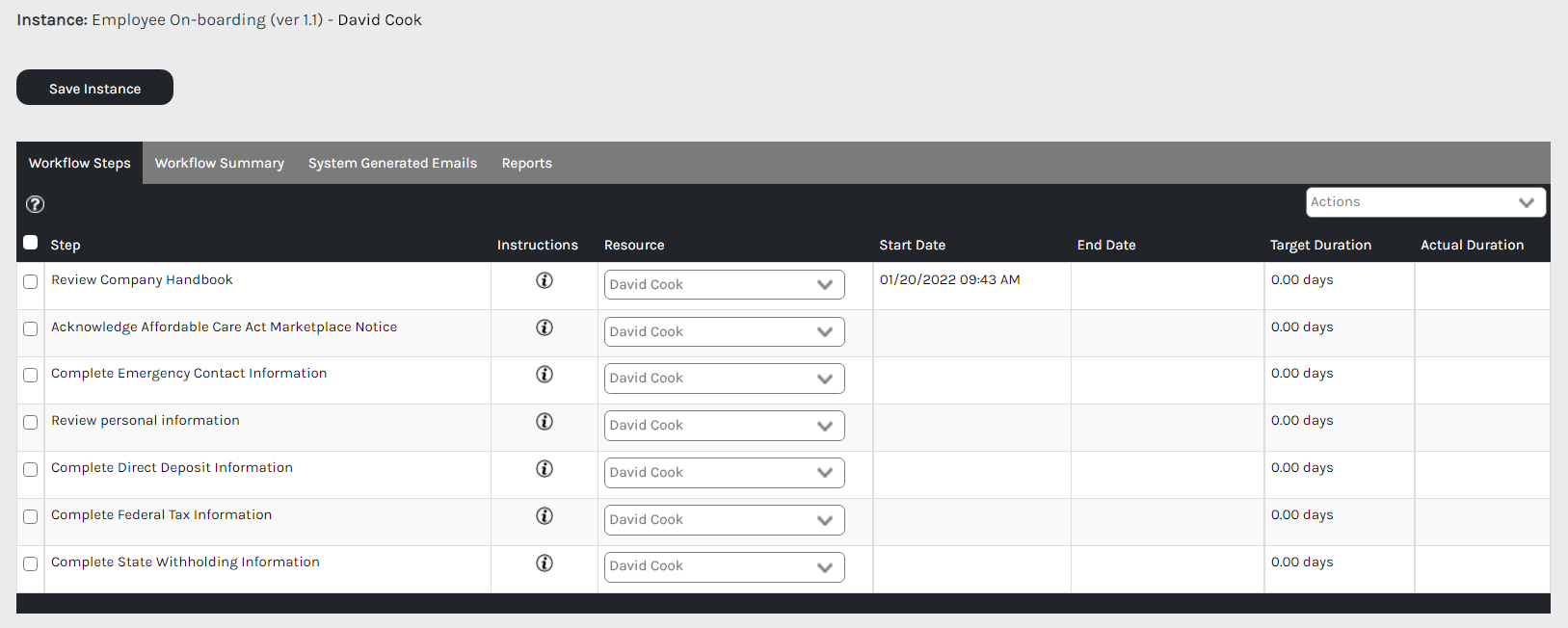Show instructions for Acknowledge Affordable Care Act Marketplace Notice
Image resolution: width=1568 pixels, height=628 pixels.
(x=545, y=327)
